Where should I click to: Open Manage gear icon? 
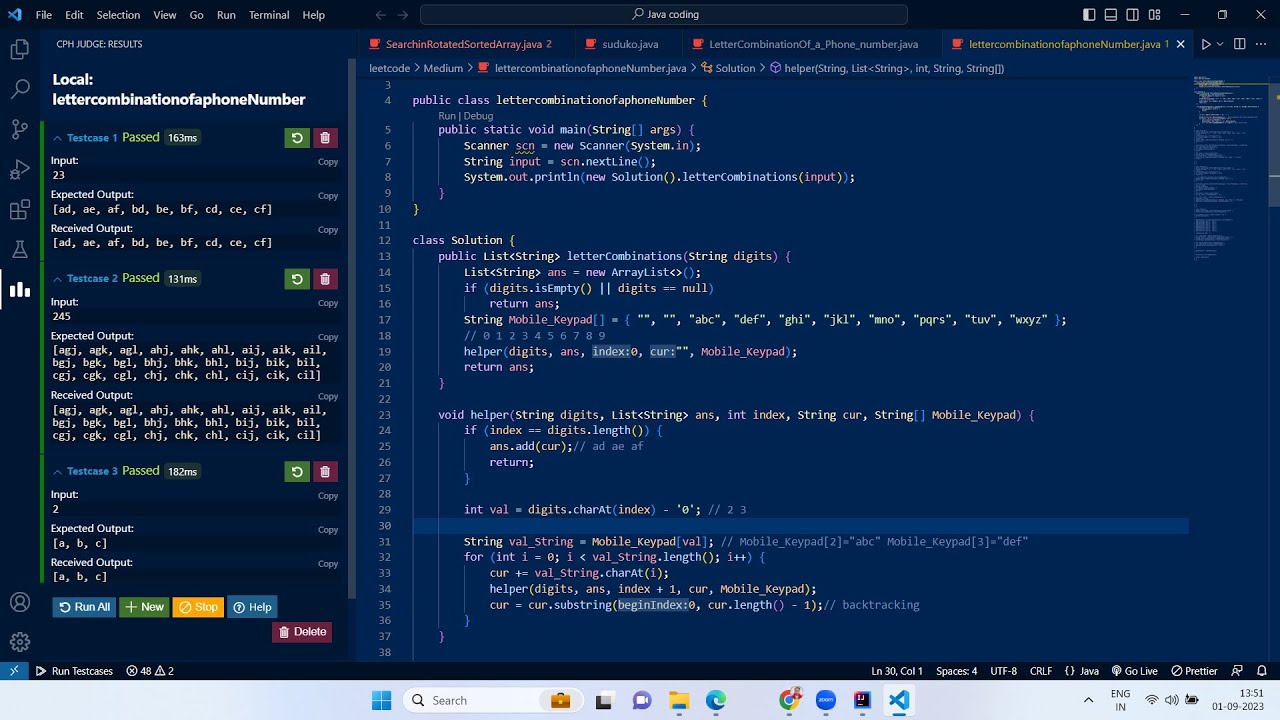click(x=19, y=642)
